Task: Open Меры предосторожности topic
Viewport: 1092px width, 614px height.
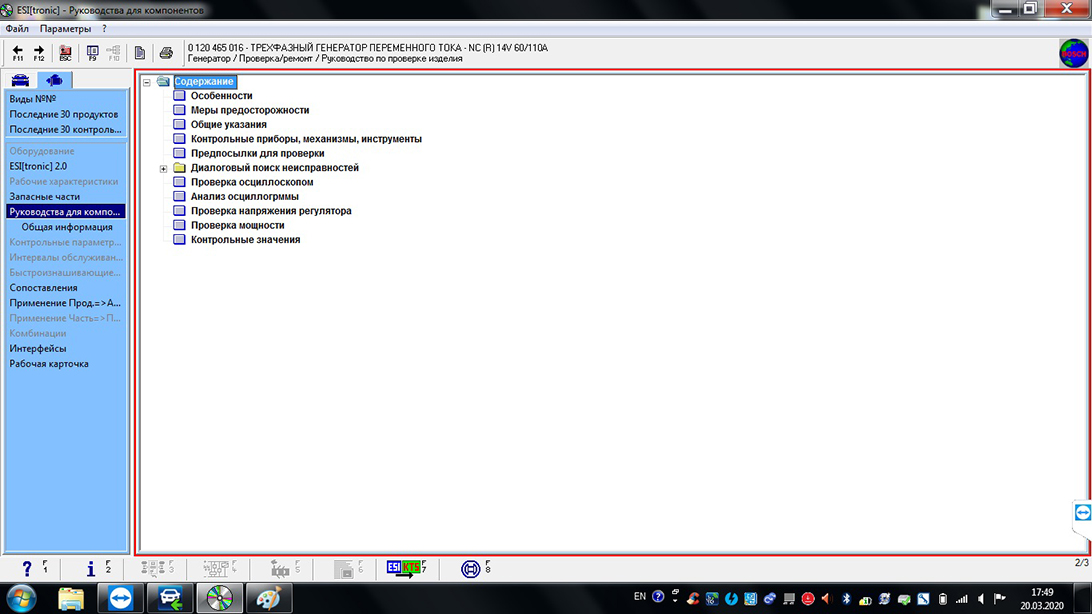Action: point(250,110)
